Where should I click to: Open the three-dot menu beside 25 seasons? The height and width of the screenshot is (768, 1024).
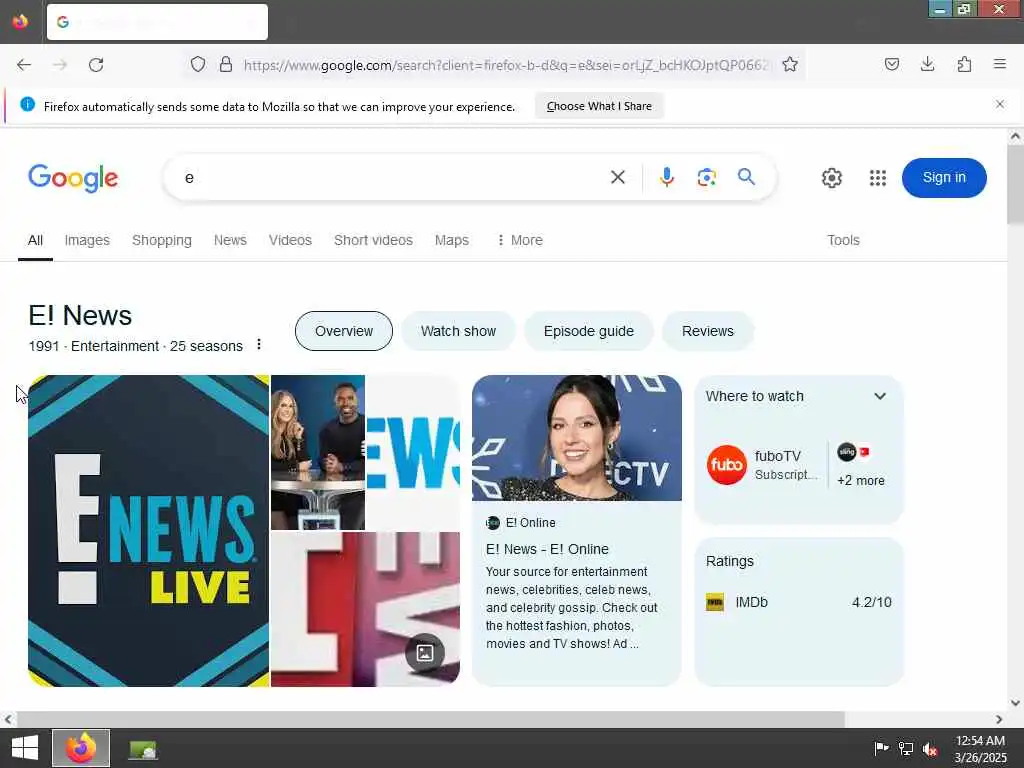coord(259,344)
